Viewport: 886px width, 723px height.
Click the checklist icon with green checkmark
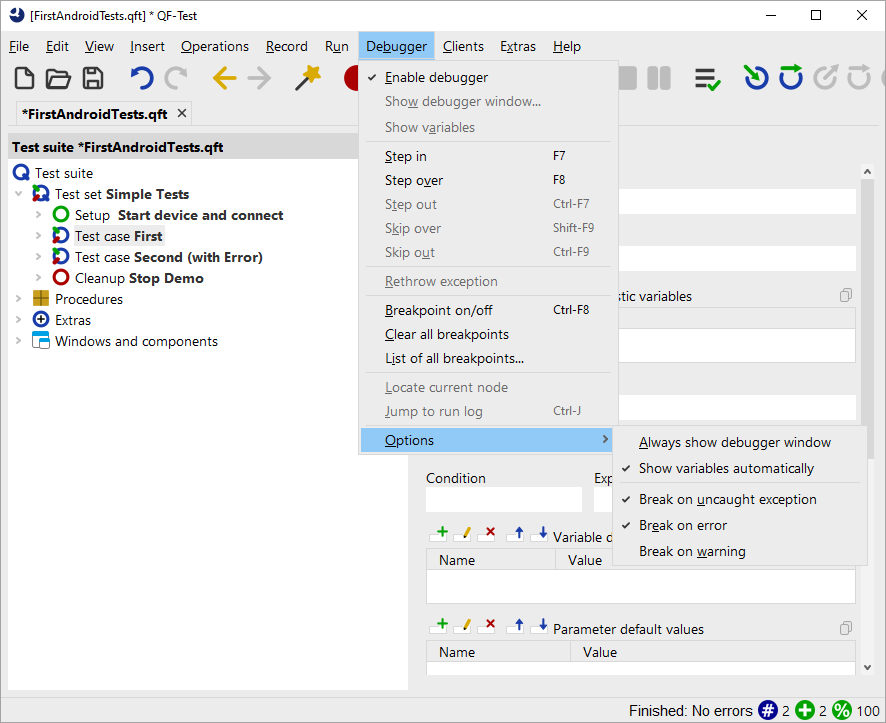pos(708,79)
